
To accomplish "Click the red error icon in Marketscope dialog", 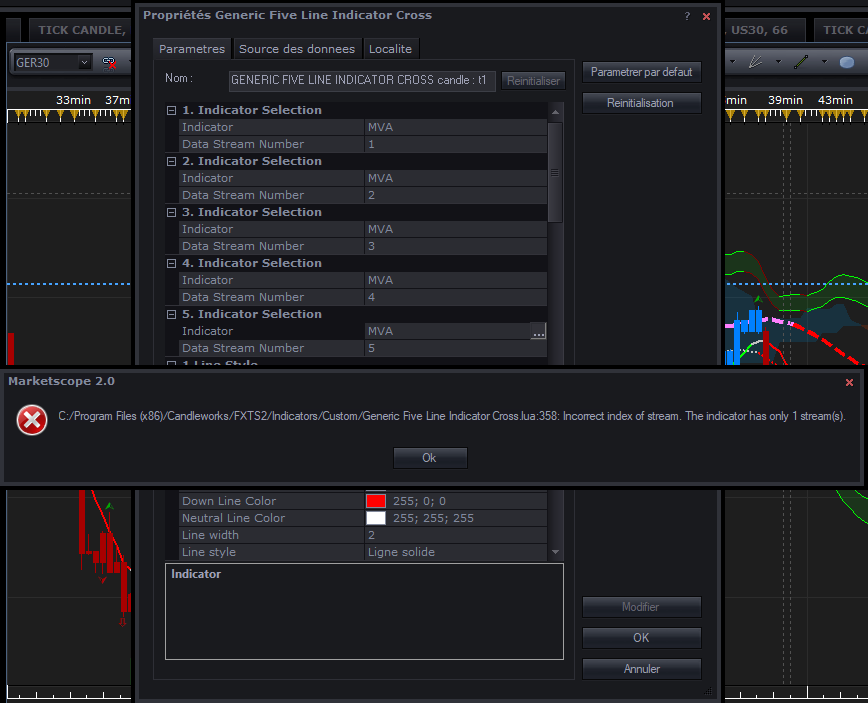I will (x=32, y=420).
